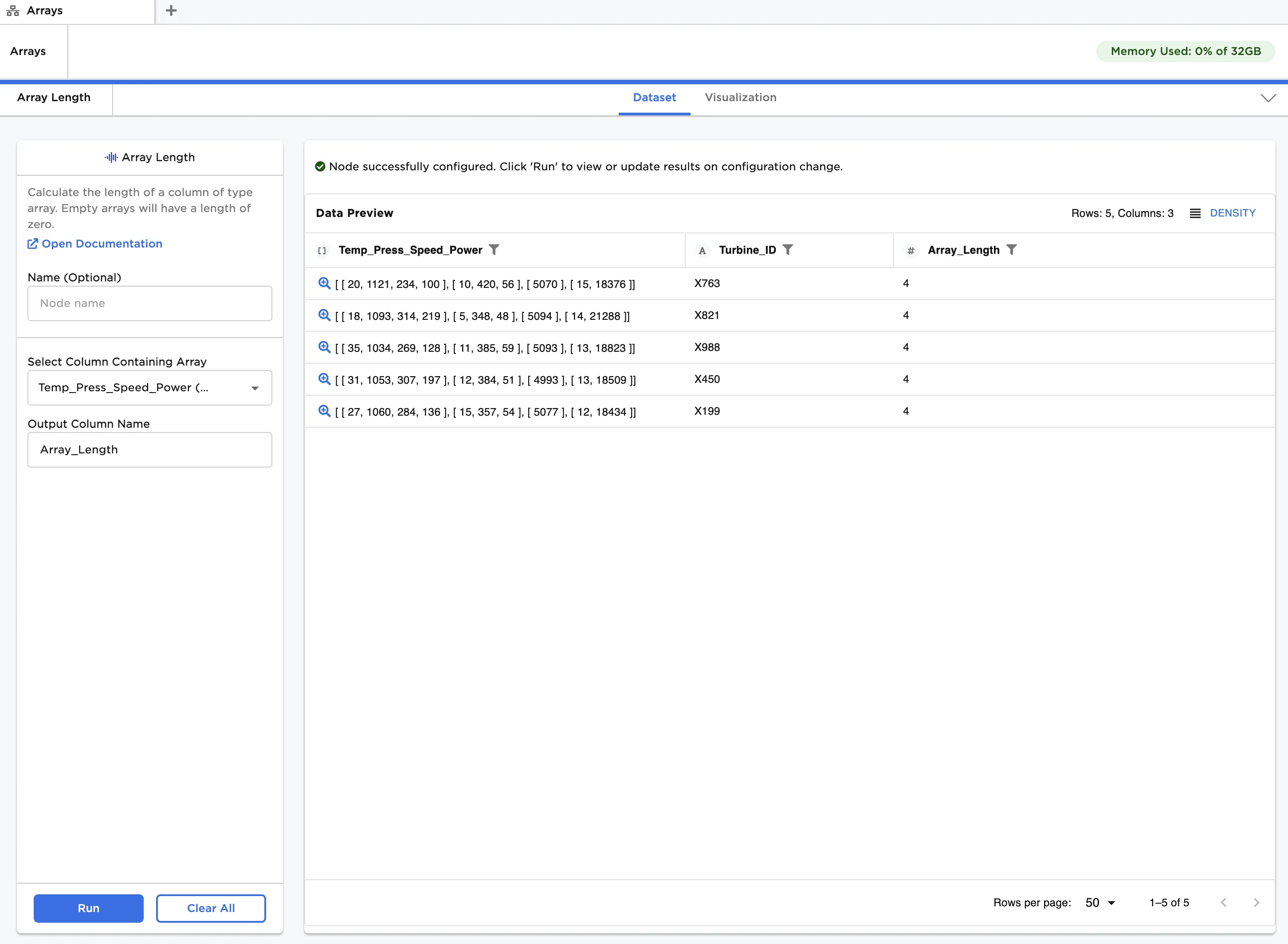Add a new tab with plus icon
The image size is (1288, 944).
(x=171, y=11)
